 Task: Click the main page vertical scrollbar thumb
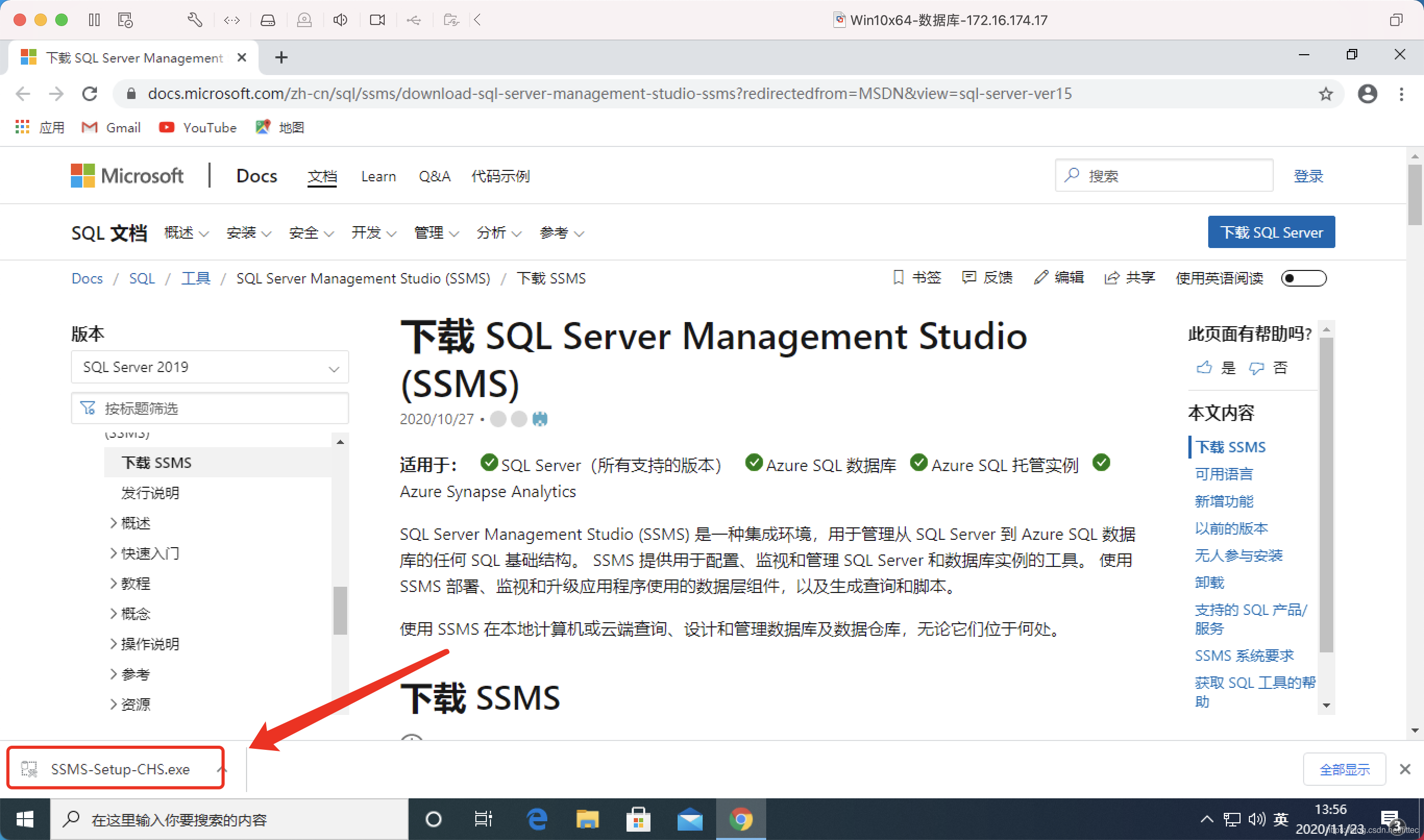(x=1415, y=195)
